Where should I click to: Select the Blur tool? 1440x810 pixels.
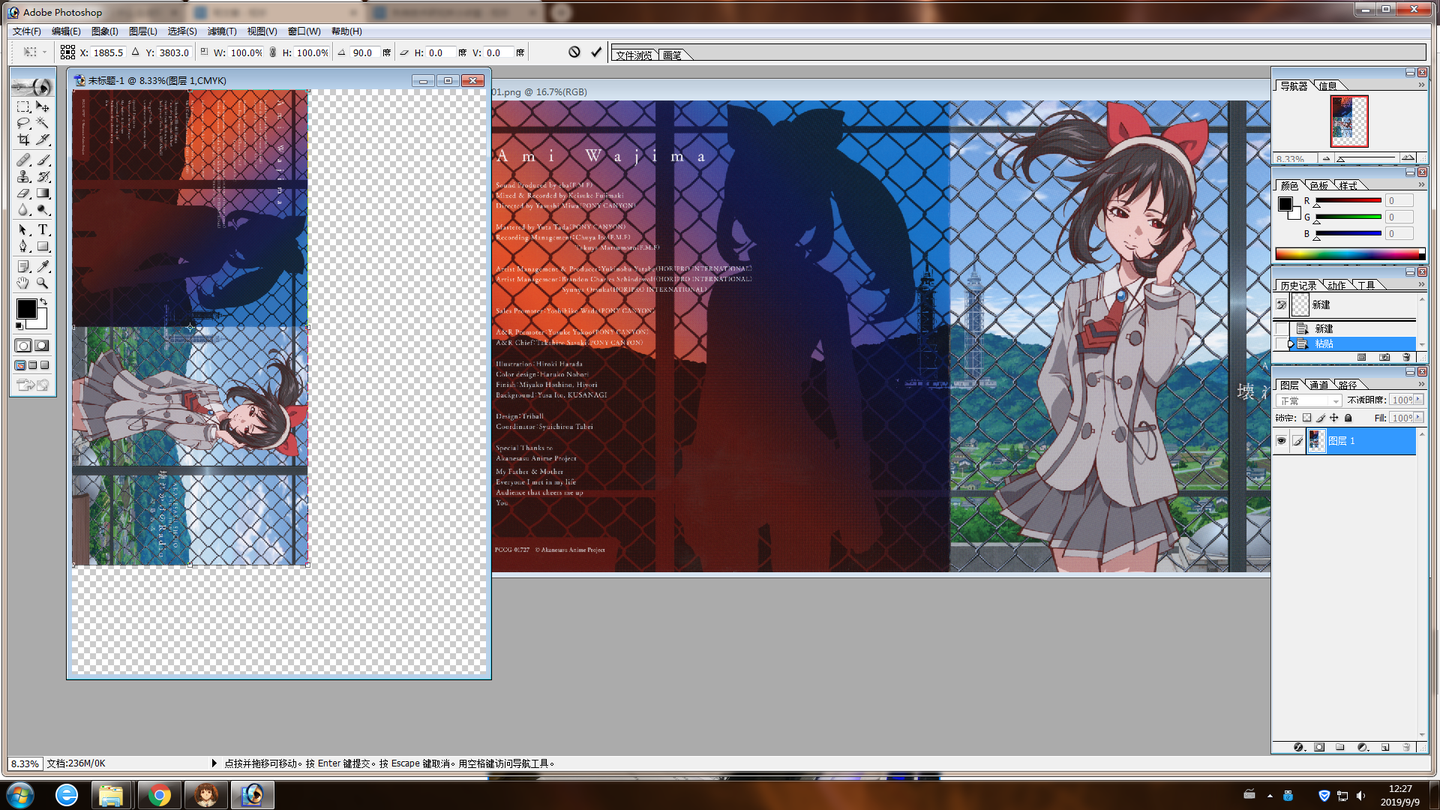(x=23, y=211)
